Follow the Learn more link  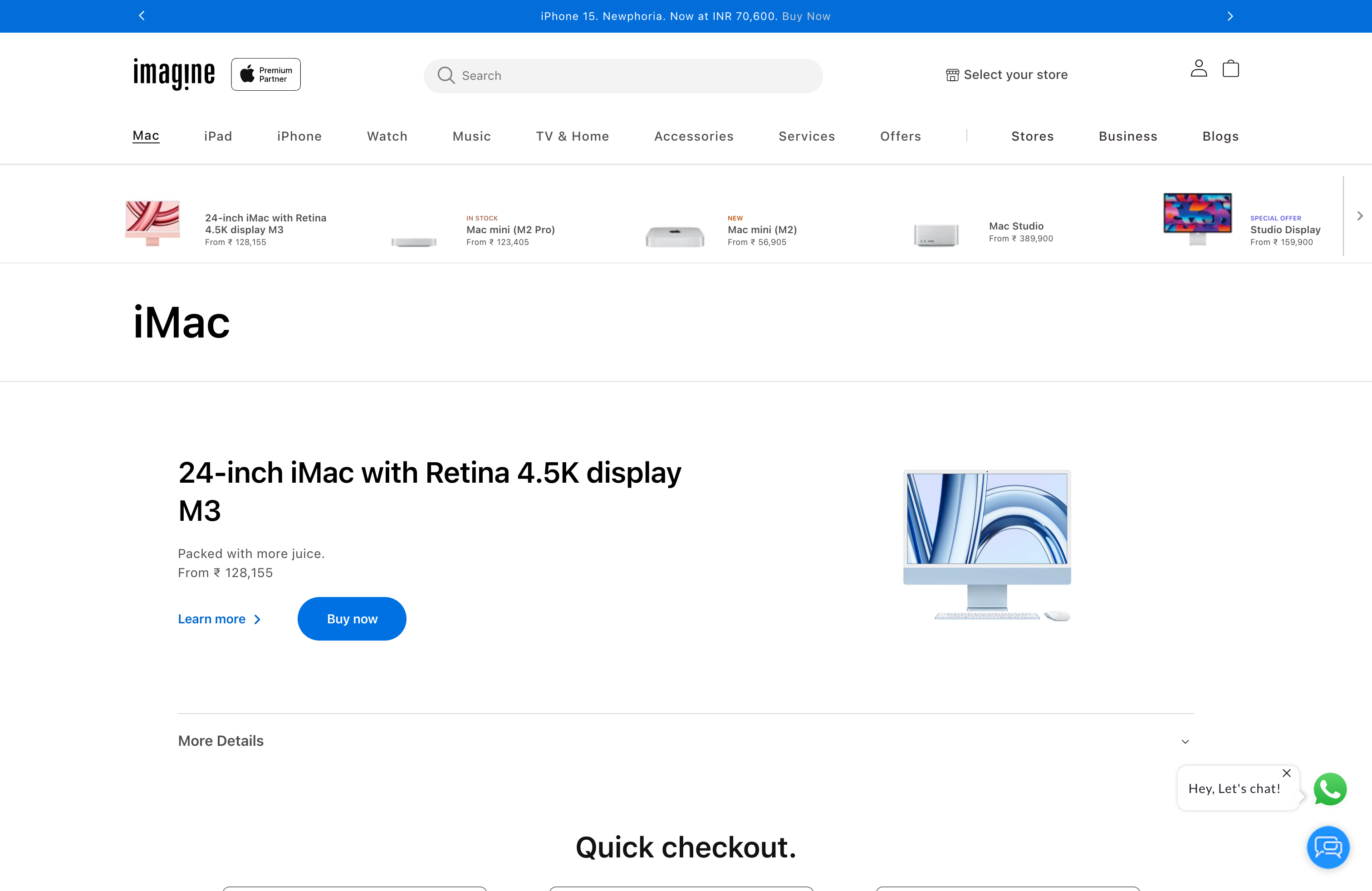pos(212,618)
